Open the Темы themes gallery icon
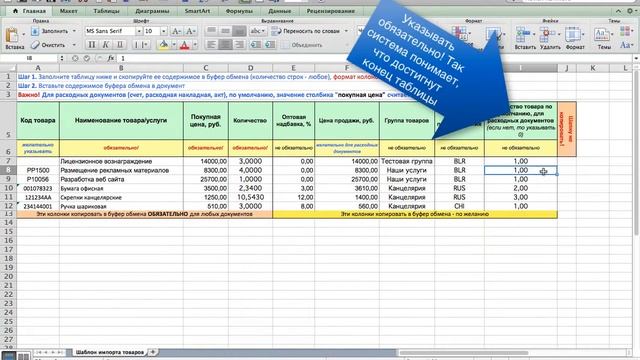The height and width of the screenshot is (360, 640). pos(602,34)
